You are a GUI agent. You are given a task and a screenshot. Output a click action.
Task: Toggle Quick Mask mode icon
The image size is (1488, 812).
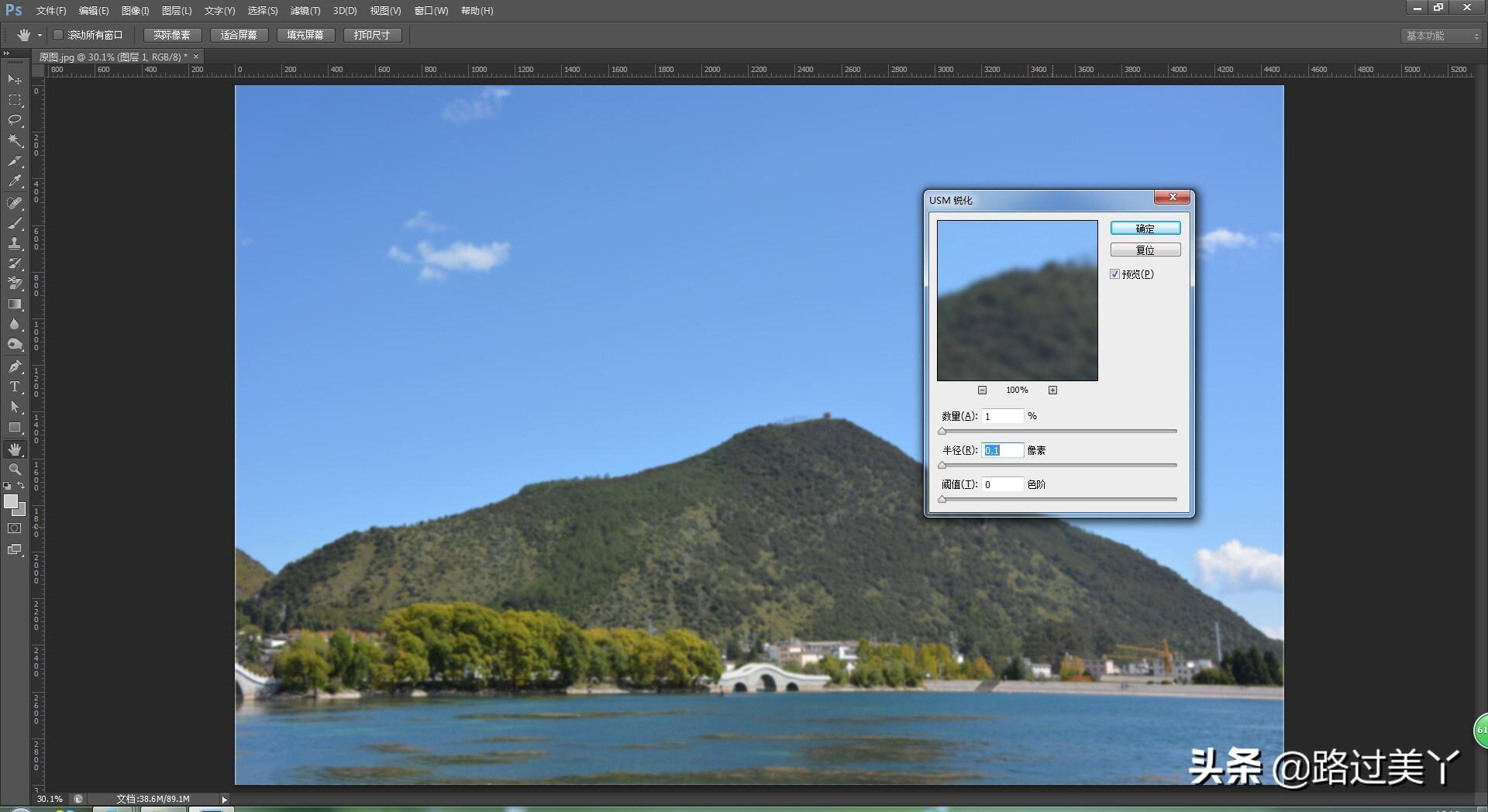point(15,528)
